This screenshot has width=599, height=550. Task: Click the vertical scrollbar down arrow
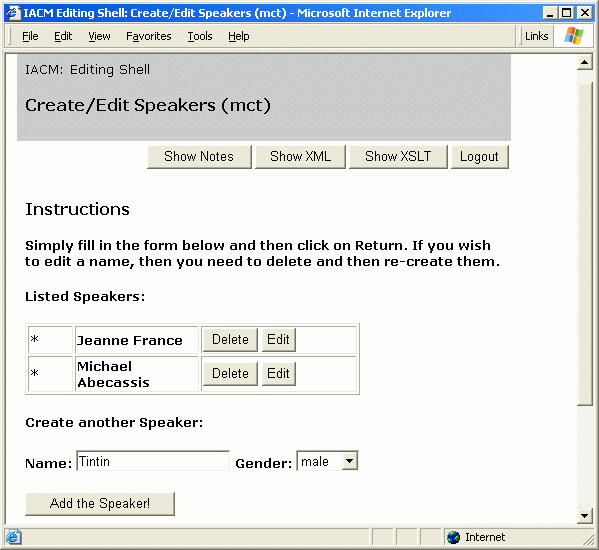coord(584,516)
